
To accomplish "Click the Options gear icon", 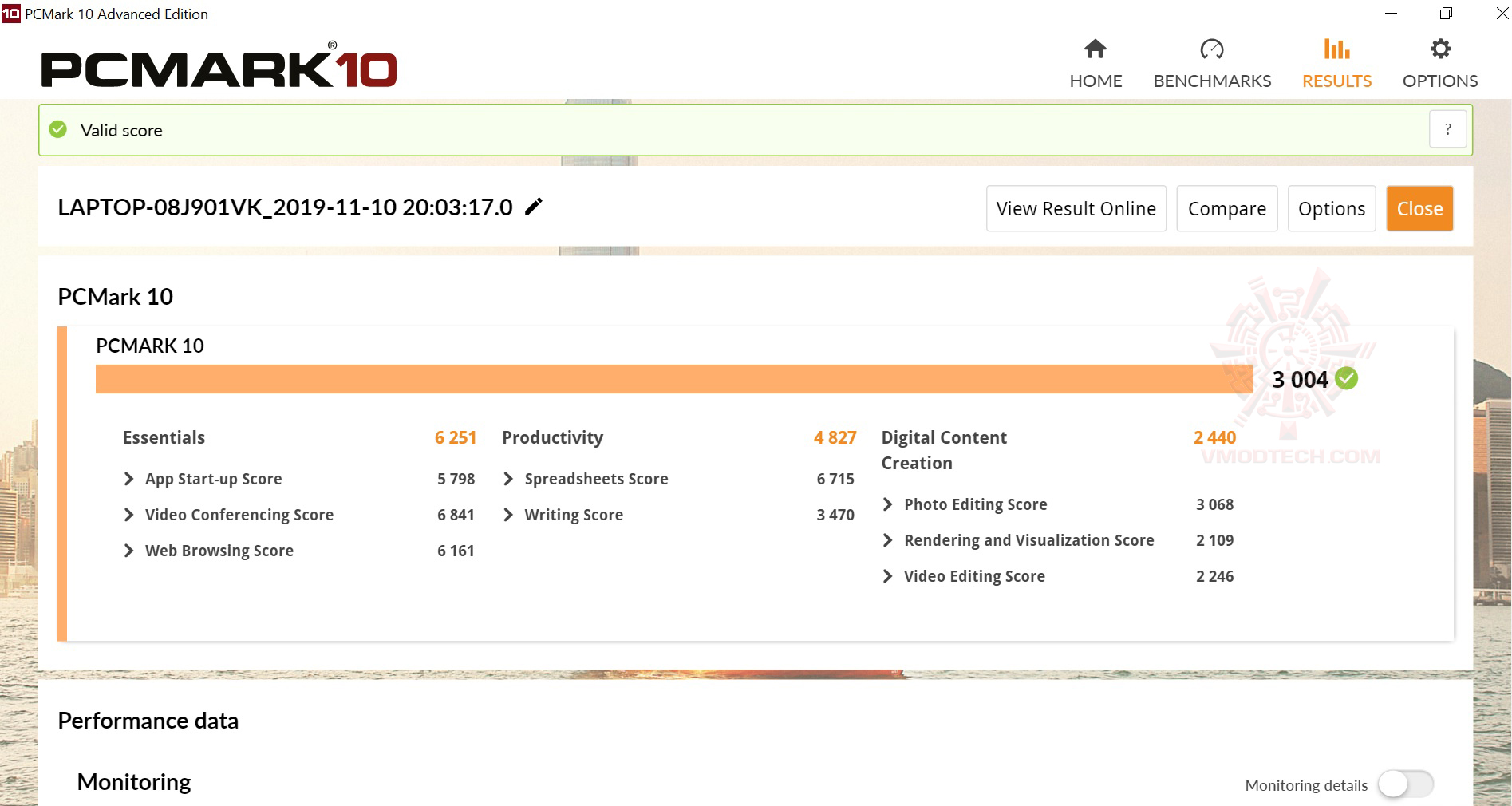I will click(x=1440, y=49).
